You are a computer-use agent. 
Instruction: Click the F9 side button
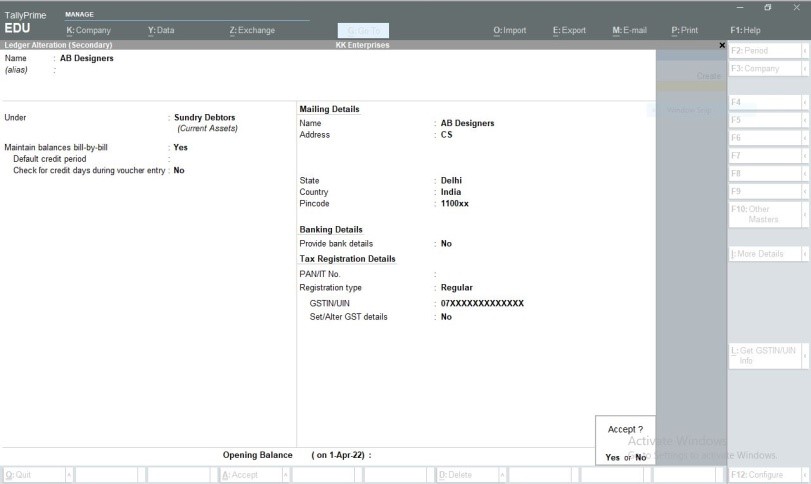click(765, 191)
